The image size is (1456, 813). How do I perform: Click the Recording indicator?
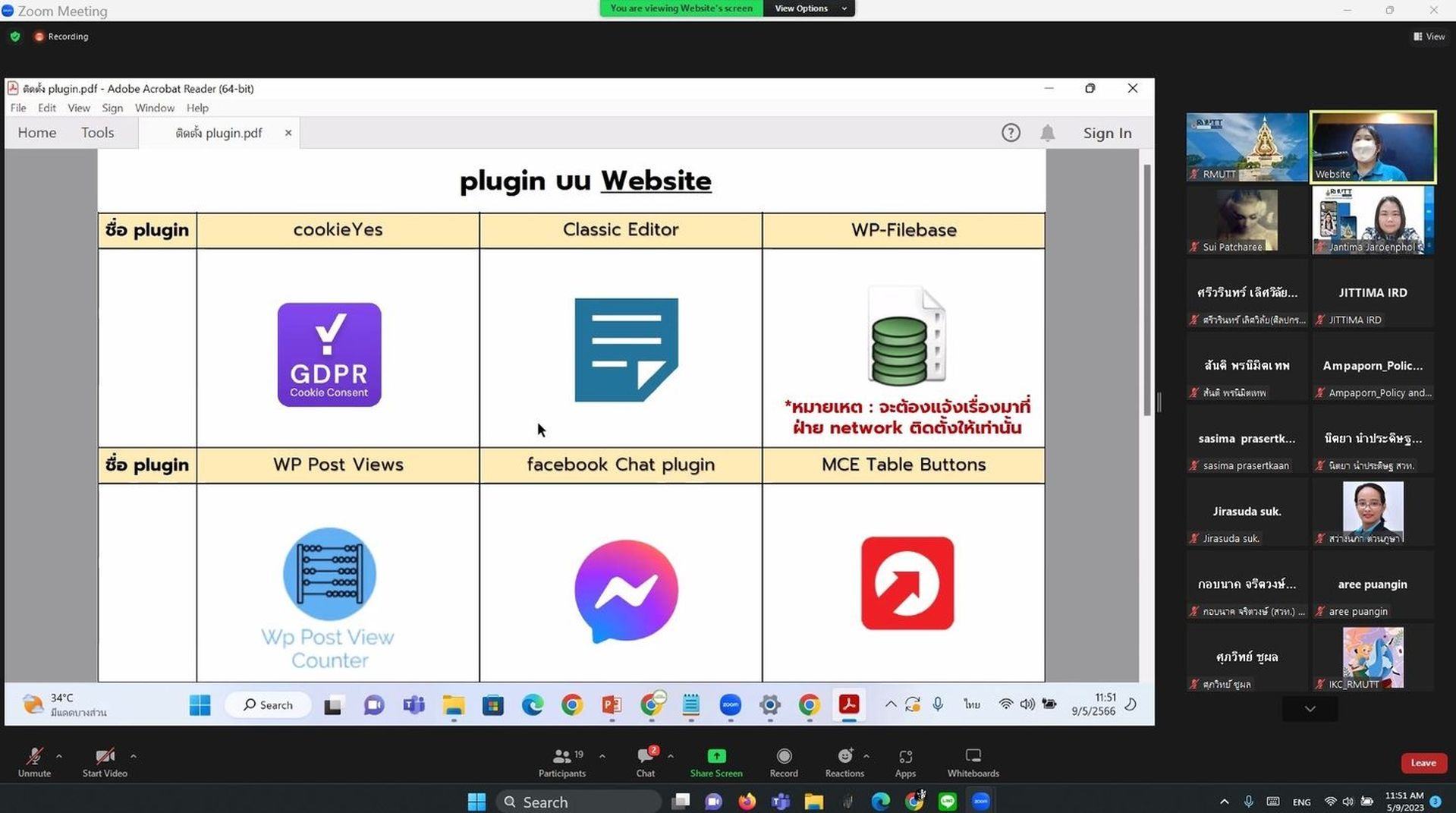coord(61,36)
